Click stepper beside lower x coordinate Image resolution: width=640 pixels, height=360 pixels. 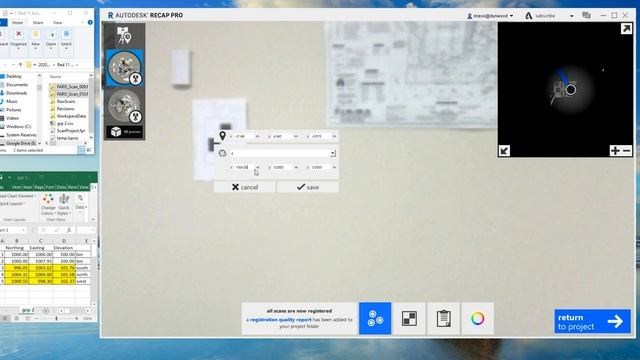click(258, 167)
